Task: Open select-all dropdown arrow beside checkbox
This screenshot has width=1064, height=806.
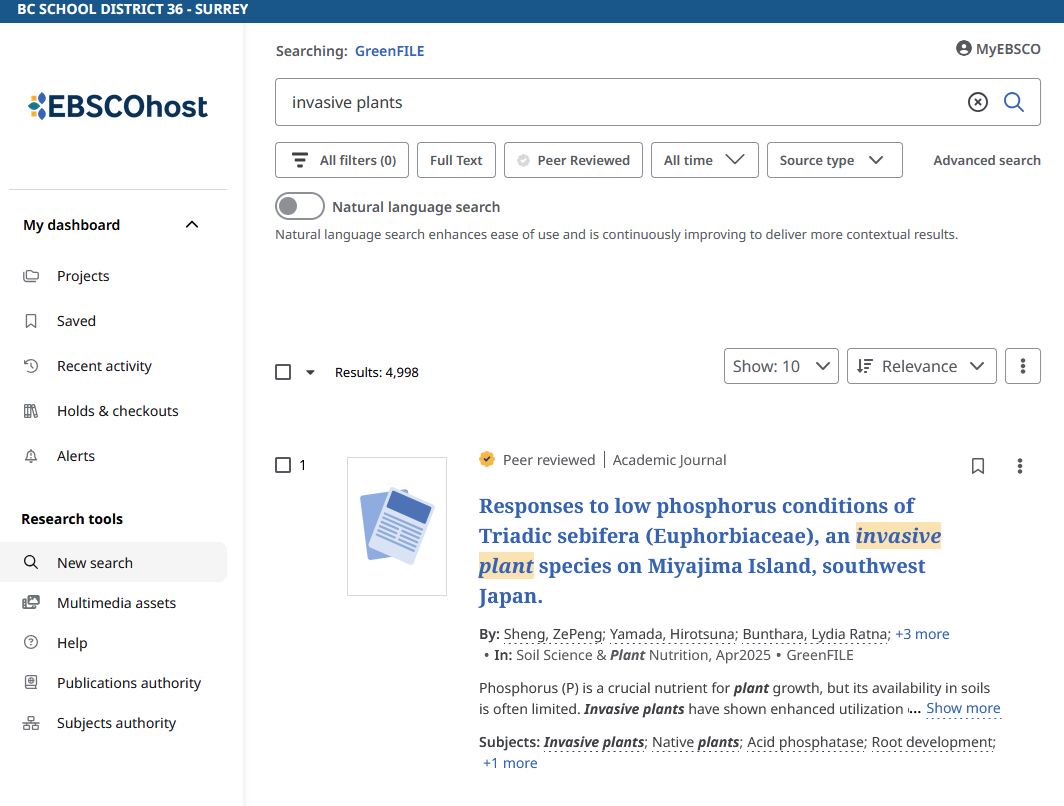Action: [x=310, y=372]
